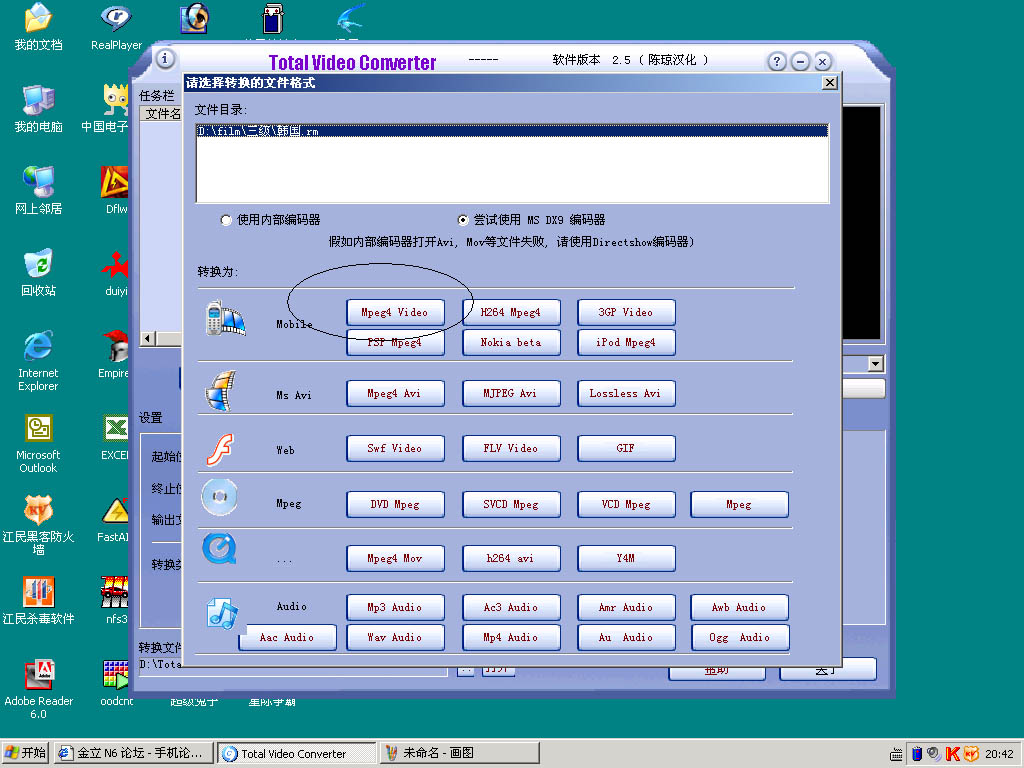Choose the H264 Mpeg4 format

tap(511, 313)
